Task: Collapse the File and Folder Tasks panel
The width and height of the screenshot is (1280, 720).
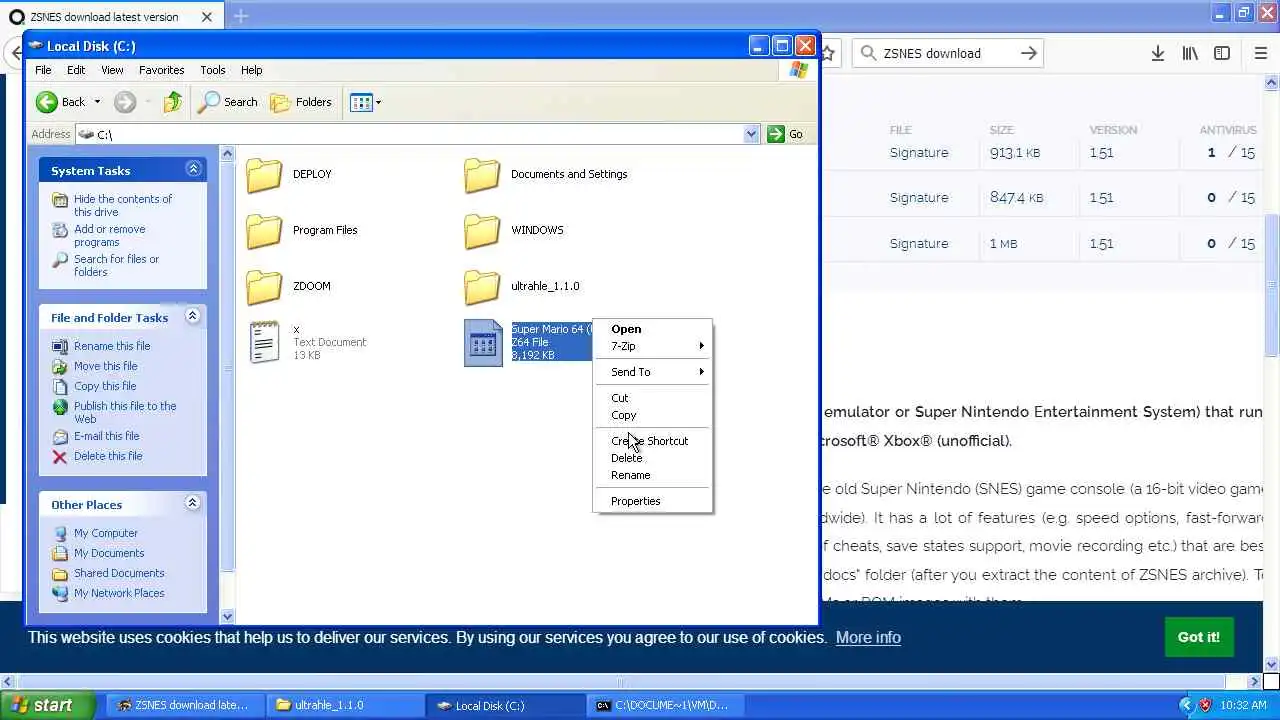Action: click(x=193, y=317)
